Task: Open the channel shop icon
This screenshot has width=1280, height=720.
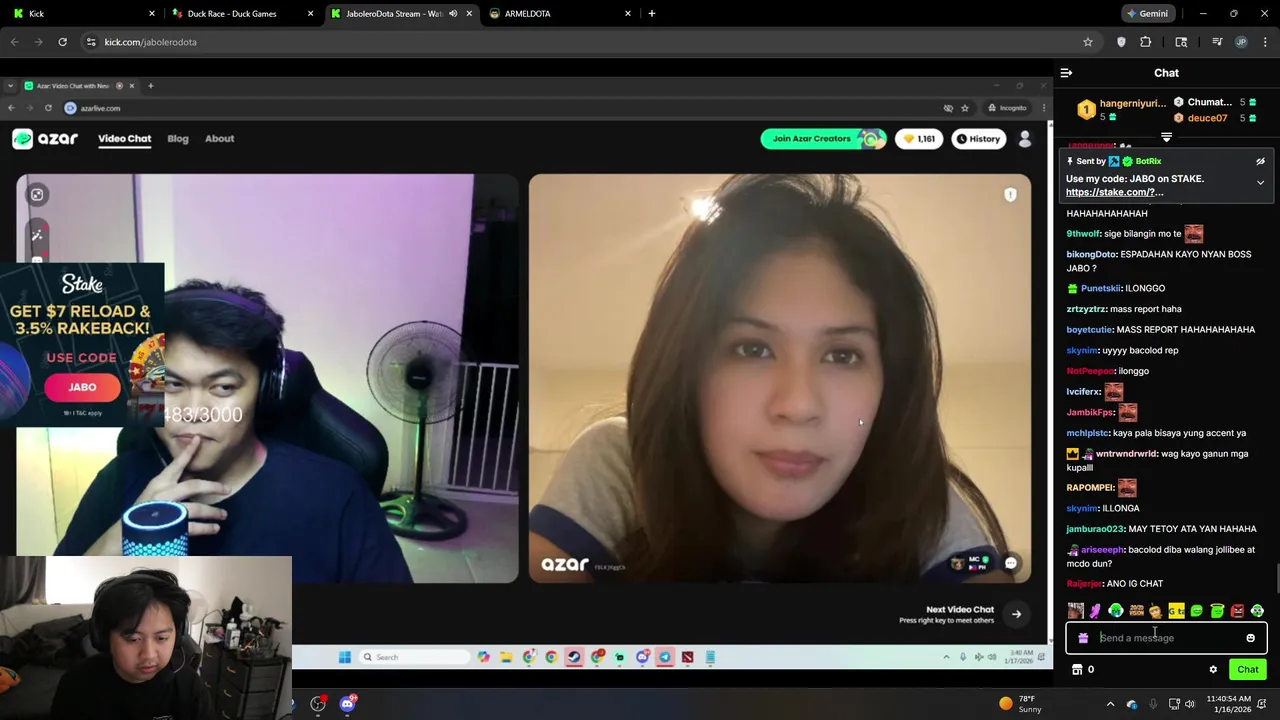Action: (x=1077, y=670)
